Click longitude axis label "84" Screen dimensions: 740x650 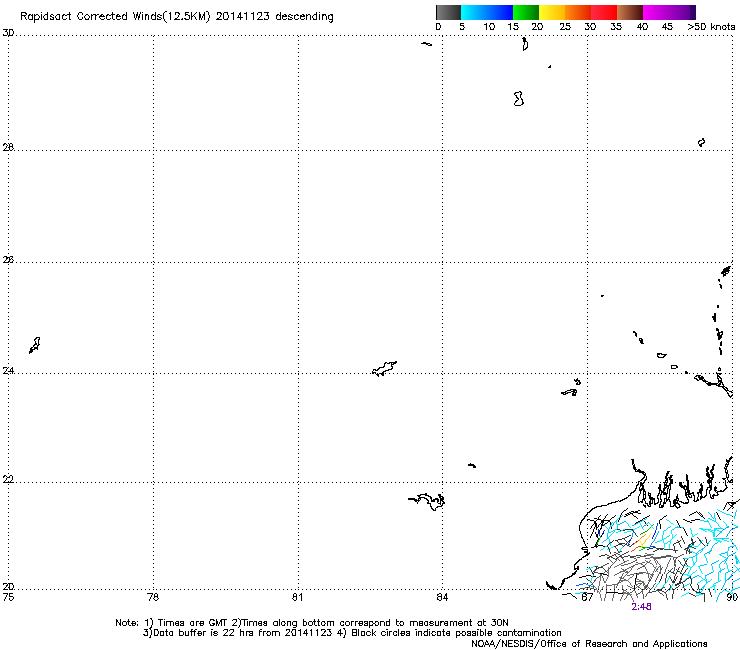(442, 597)
